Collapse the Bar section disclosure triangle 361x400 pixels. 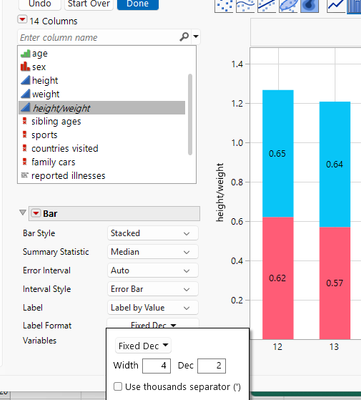coord(23,213)
